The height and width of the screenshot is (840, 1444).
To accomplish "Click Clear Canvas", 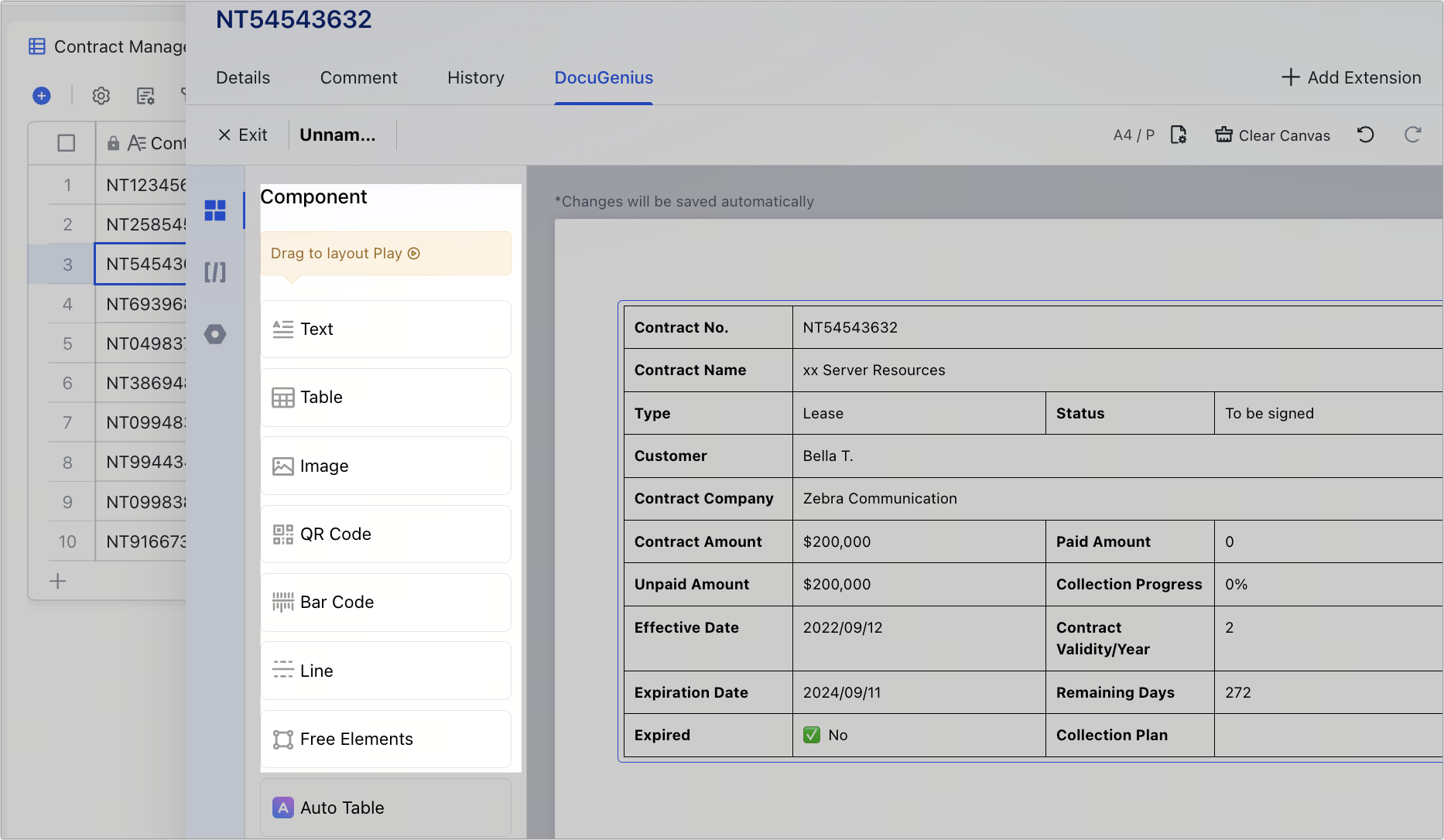I will click(1272, 135).
